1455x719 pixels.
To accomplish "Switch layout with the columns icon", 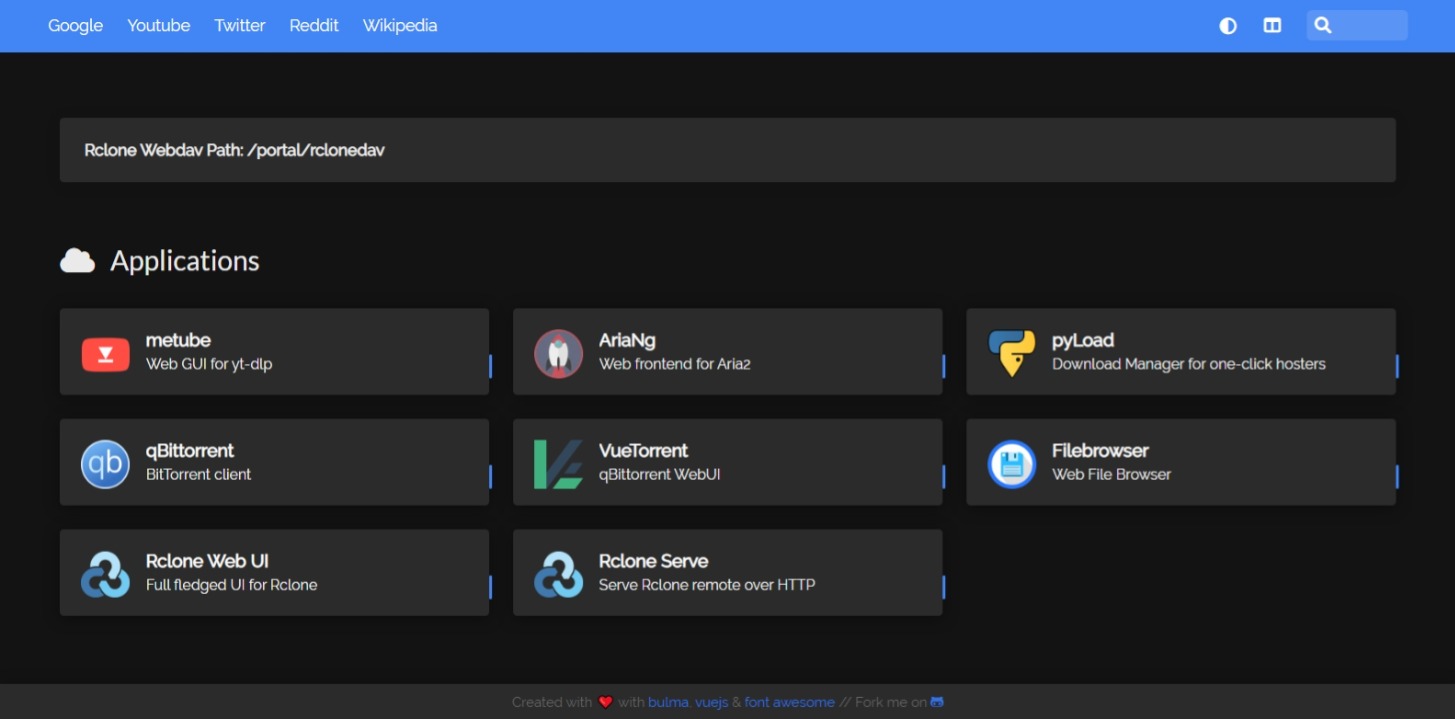I will (x=1272, y=26).
